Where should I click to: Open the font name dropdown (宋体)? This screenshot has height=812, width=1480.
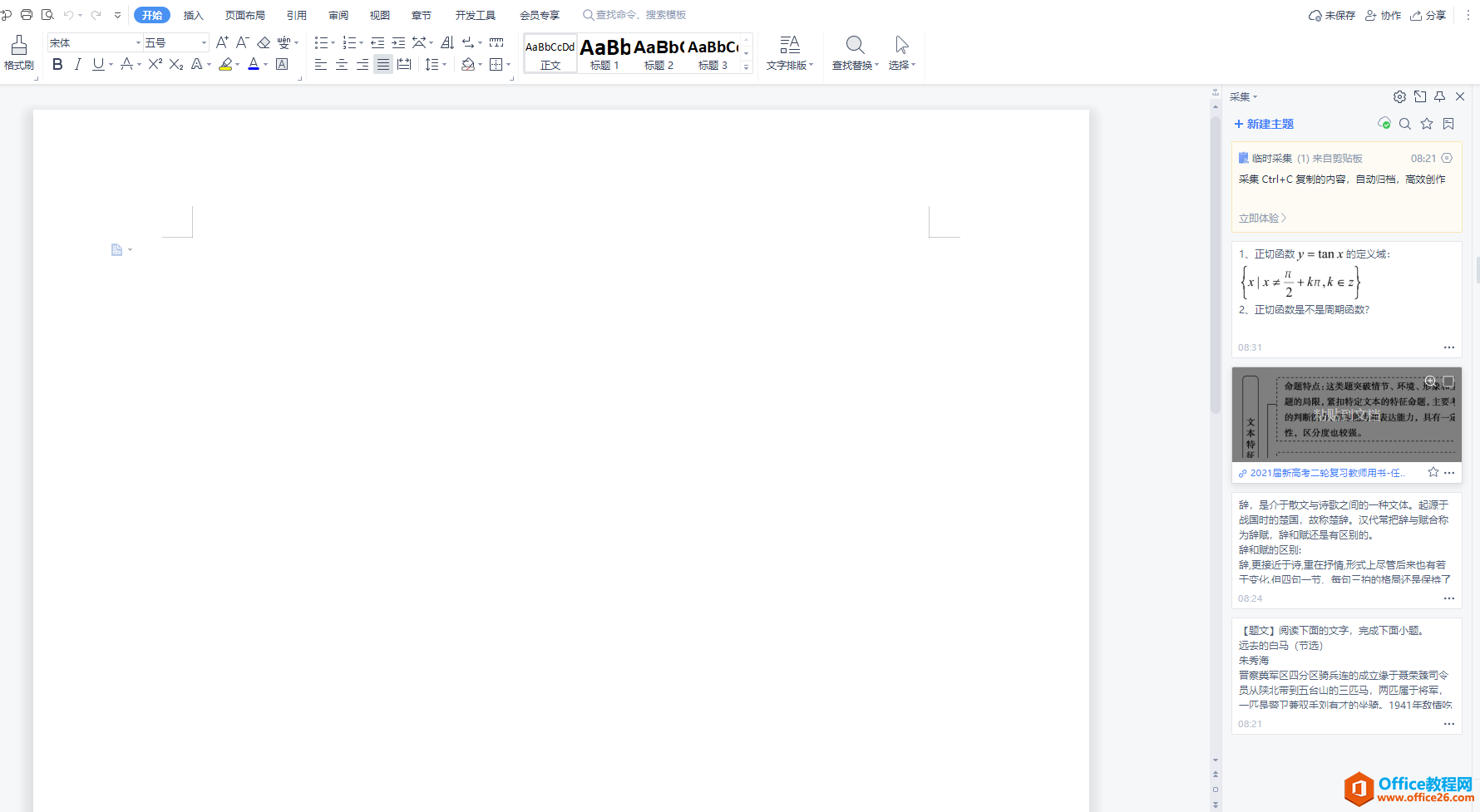click(x=138, y=42)
